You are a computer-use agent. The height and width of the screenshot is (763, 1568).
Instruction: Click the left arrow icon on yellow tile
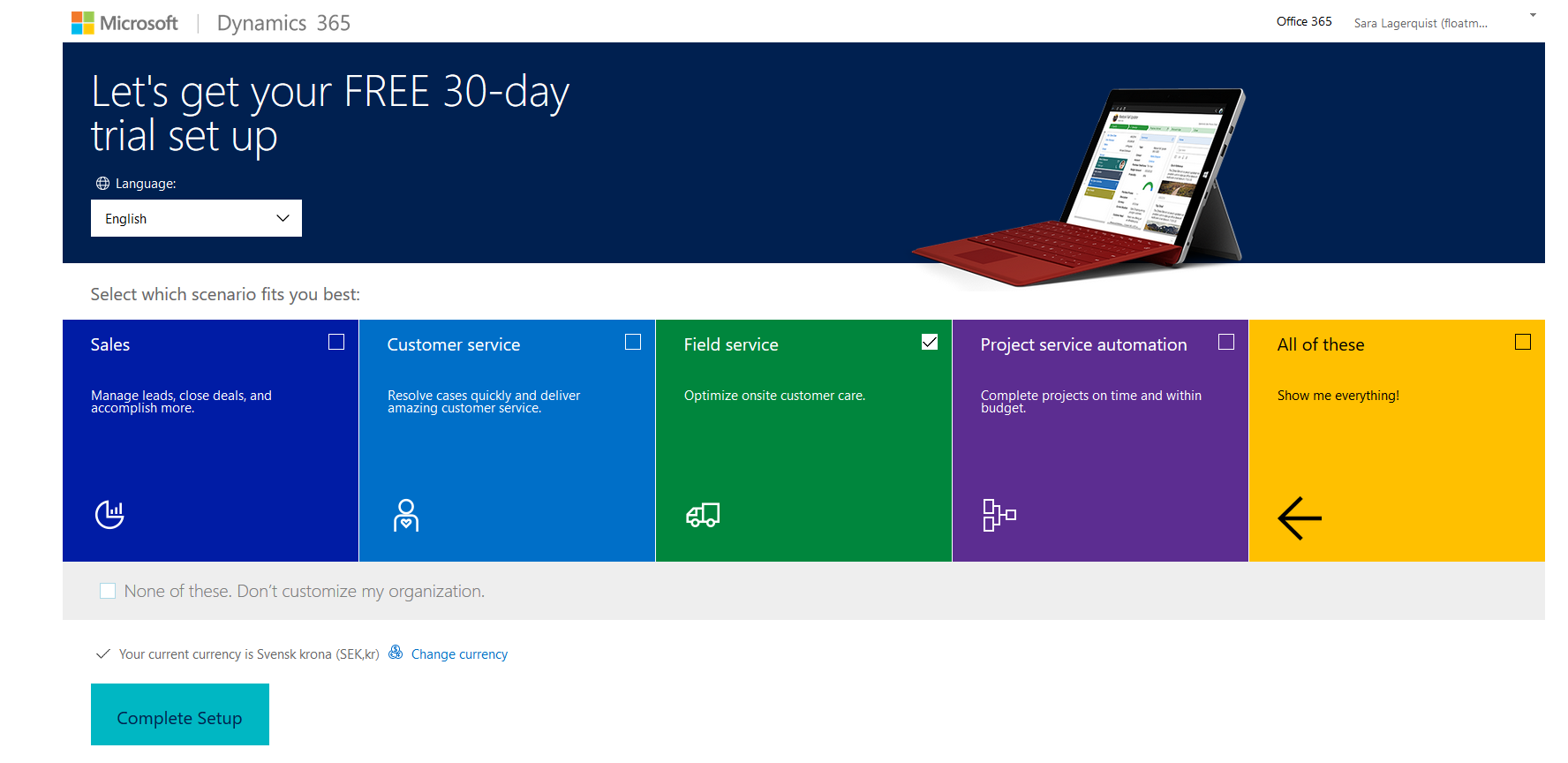[1300, 518]
